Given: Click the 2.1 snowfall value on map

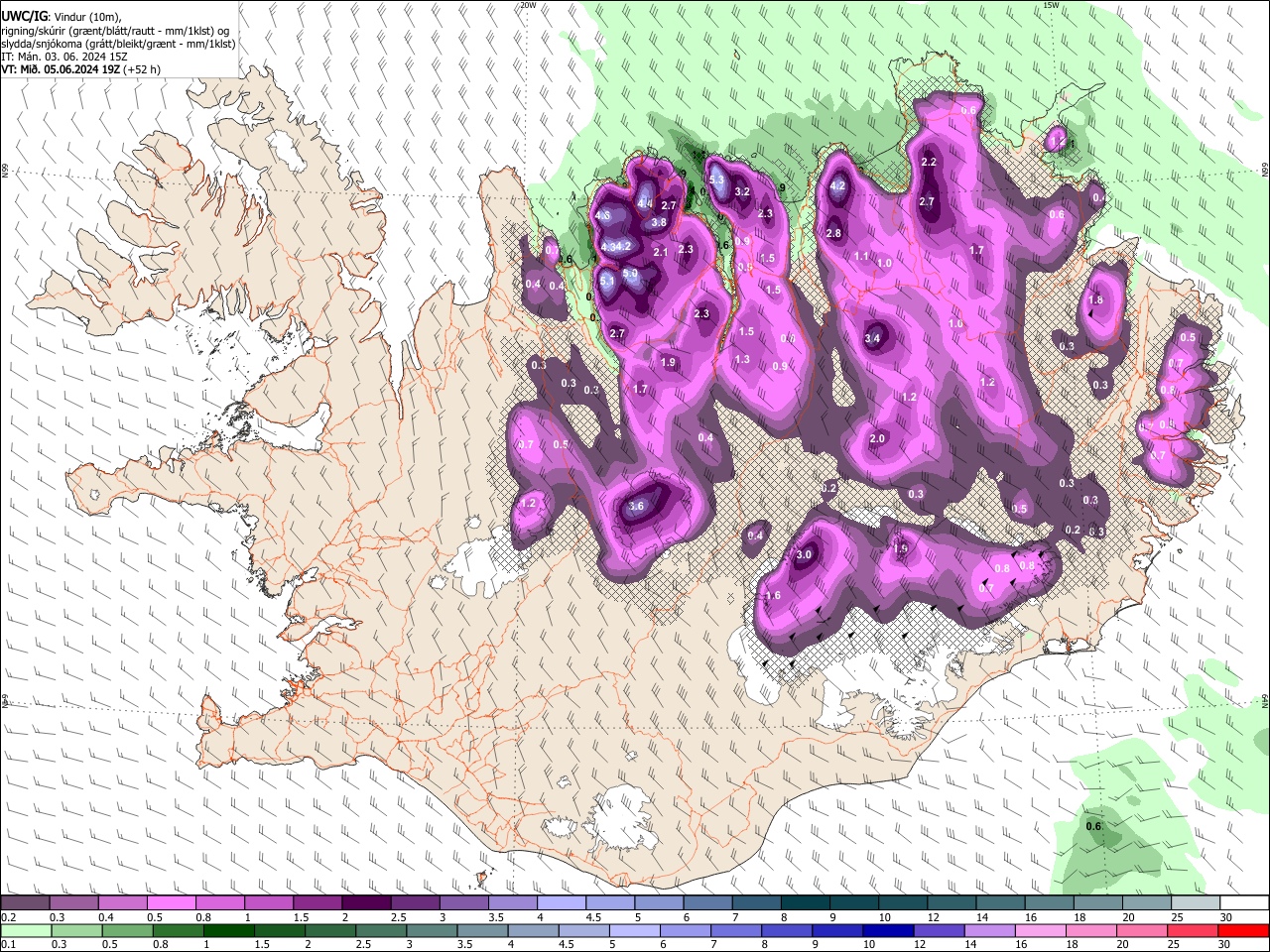Looking at the screenshot, I should [x=661, y=253].
